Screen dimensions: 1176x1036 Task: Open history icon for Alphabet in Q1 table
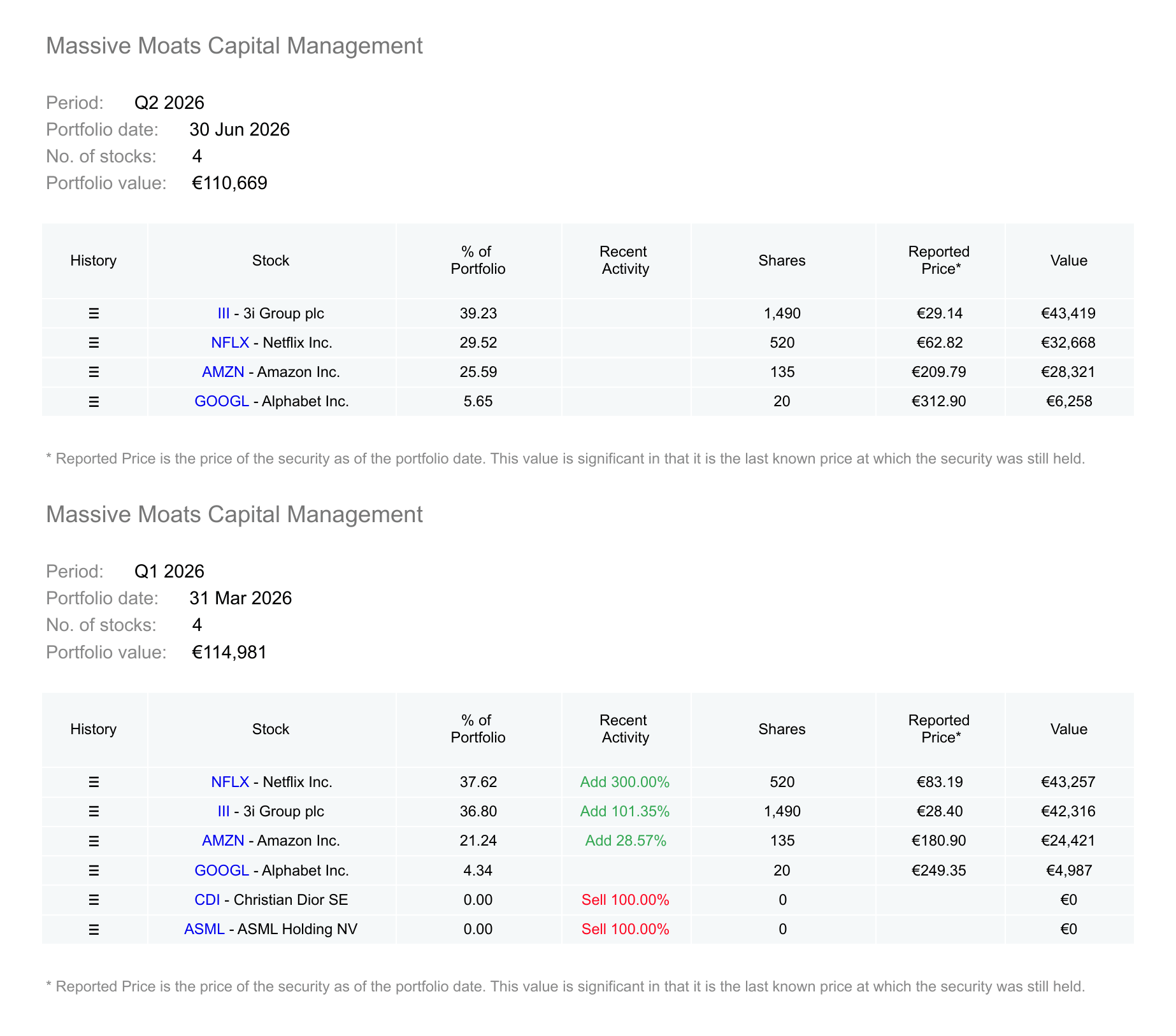94,870
